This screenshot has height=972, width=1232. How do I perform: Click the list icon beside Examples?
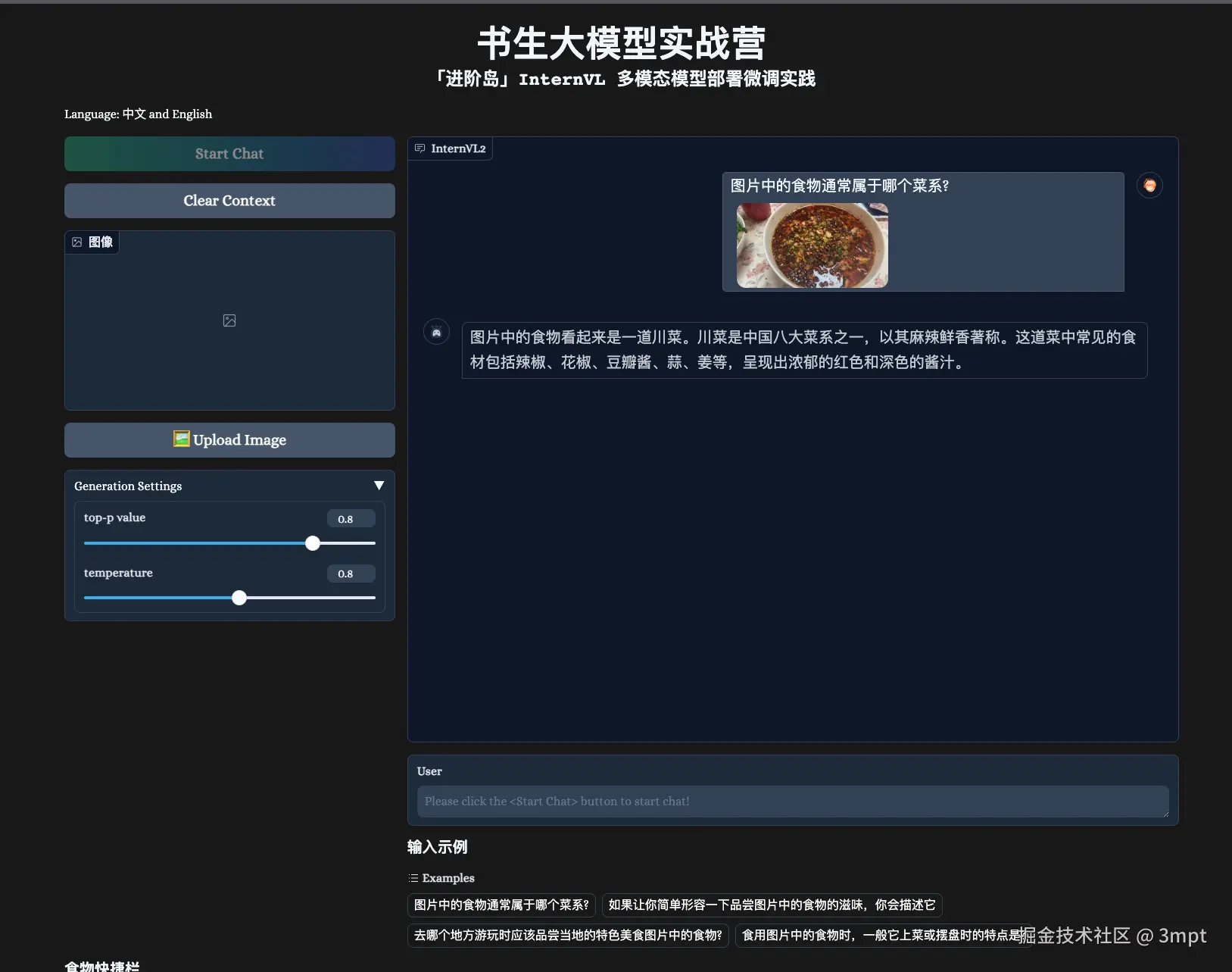click(413, 878)
